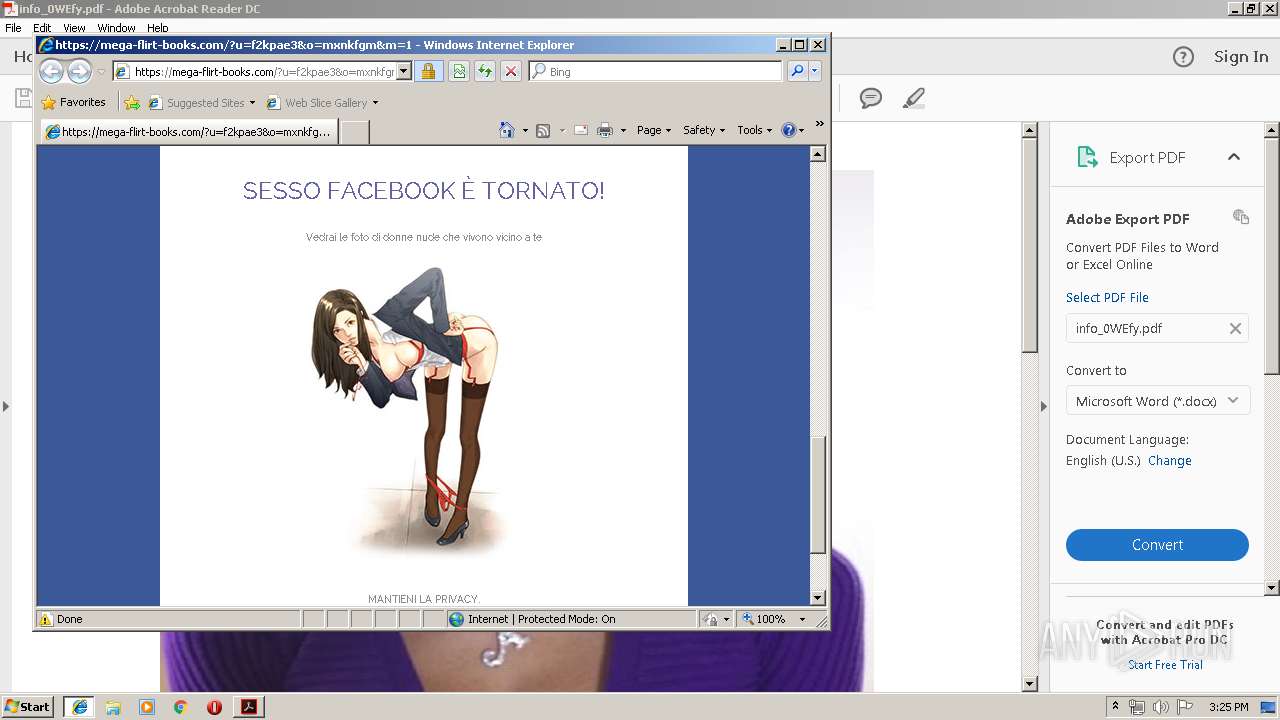Open File menu in Acrobat Reader

click(x=13, y=28)
